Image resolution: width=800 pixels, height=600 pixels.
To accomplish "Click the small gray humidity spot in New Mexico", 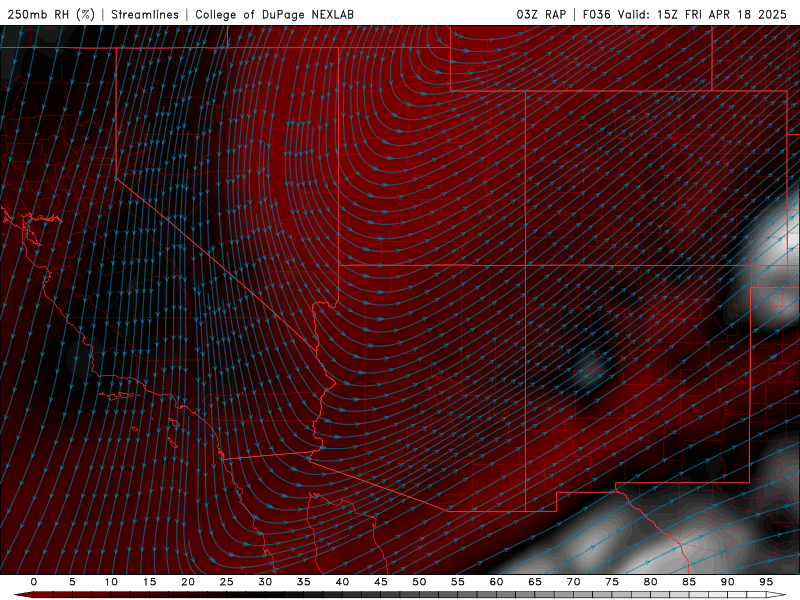I will [x=589, y=372].
